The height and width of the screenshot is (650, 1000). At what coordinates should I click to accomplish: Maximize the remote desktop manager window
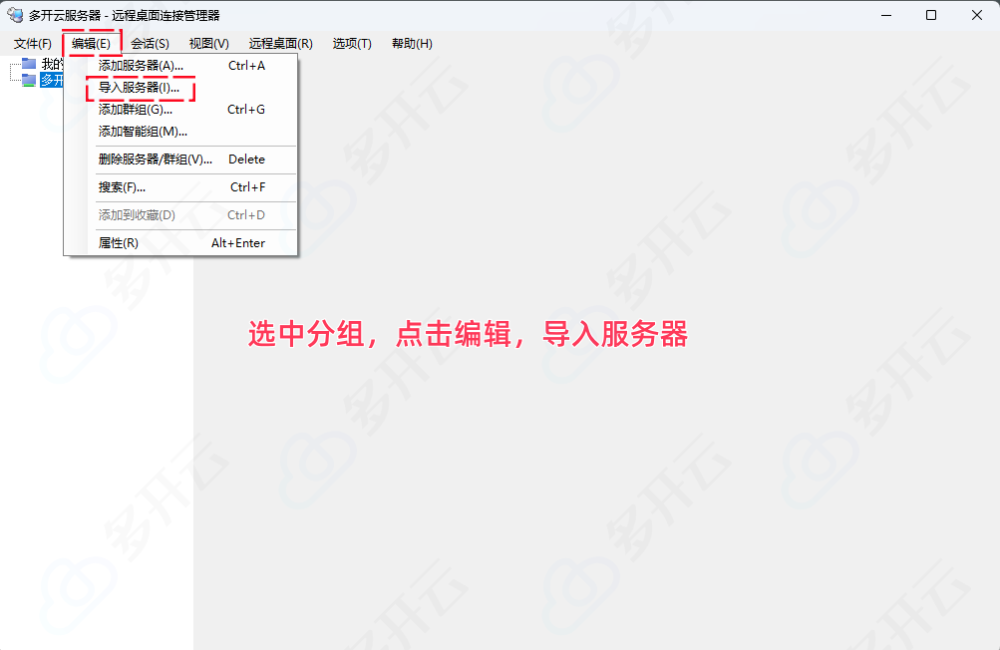931,15
